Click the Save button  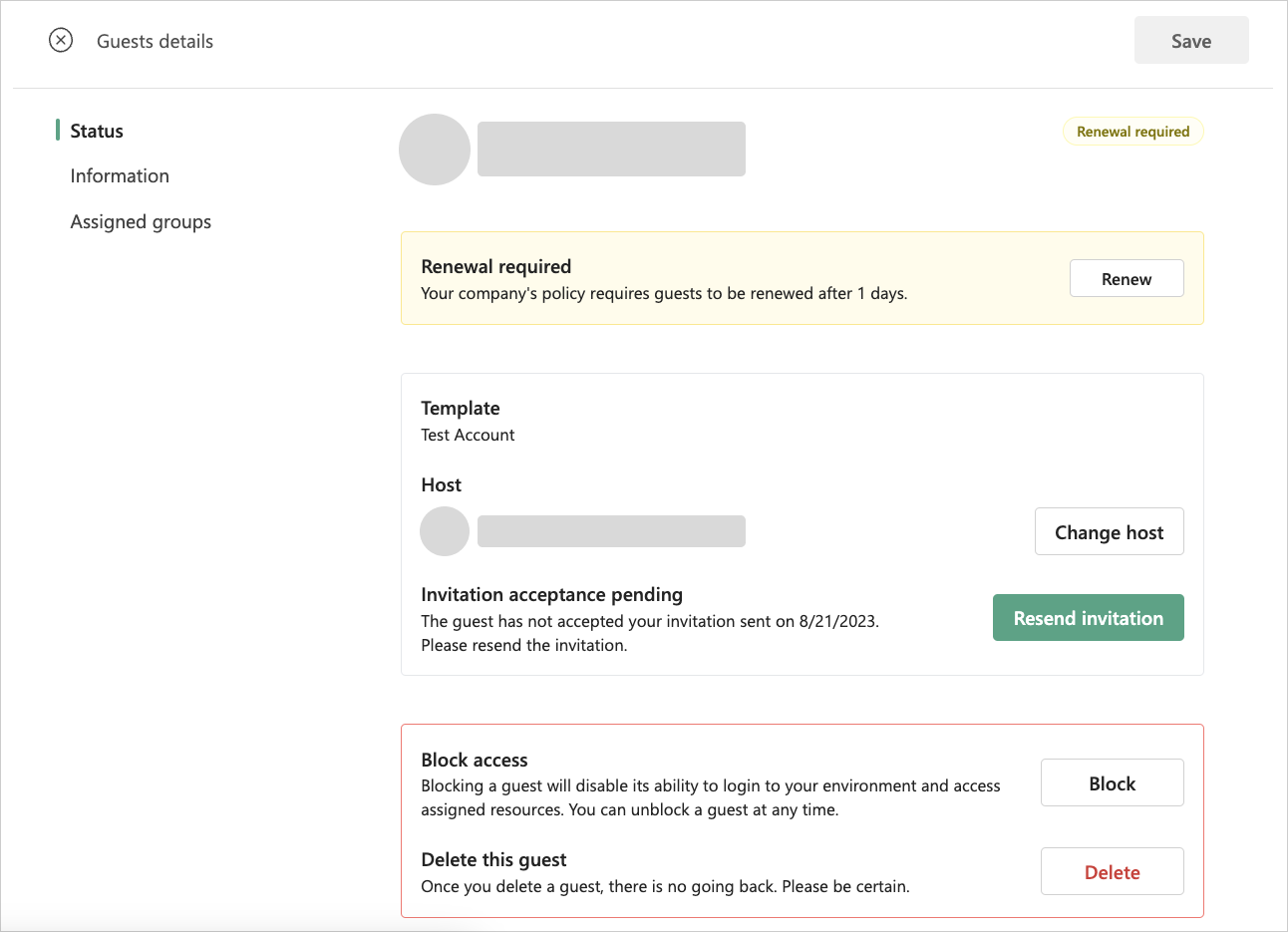(x=1190, y=41)
